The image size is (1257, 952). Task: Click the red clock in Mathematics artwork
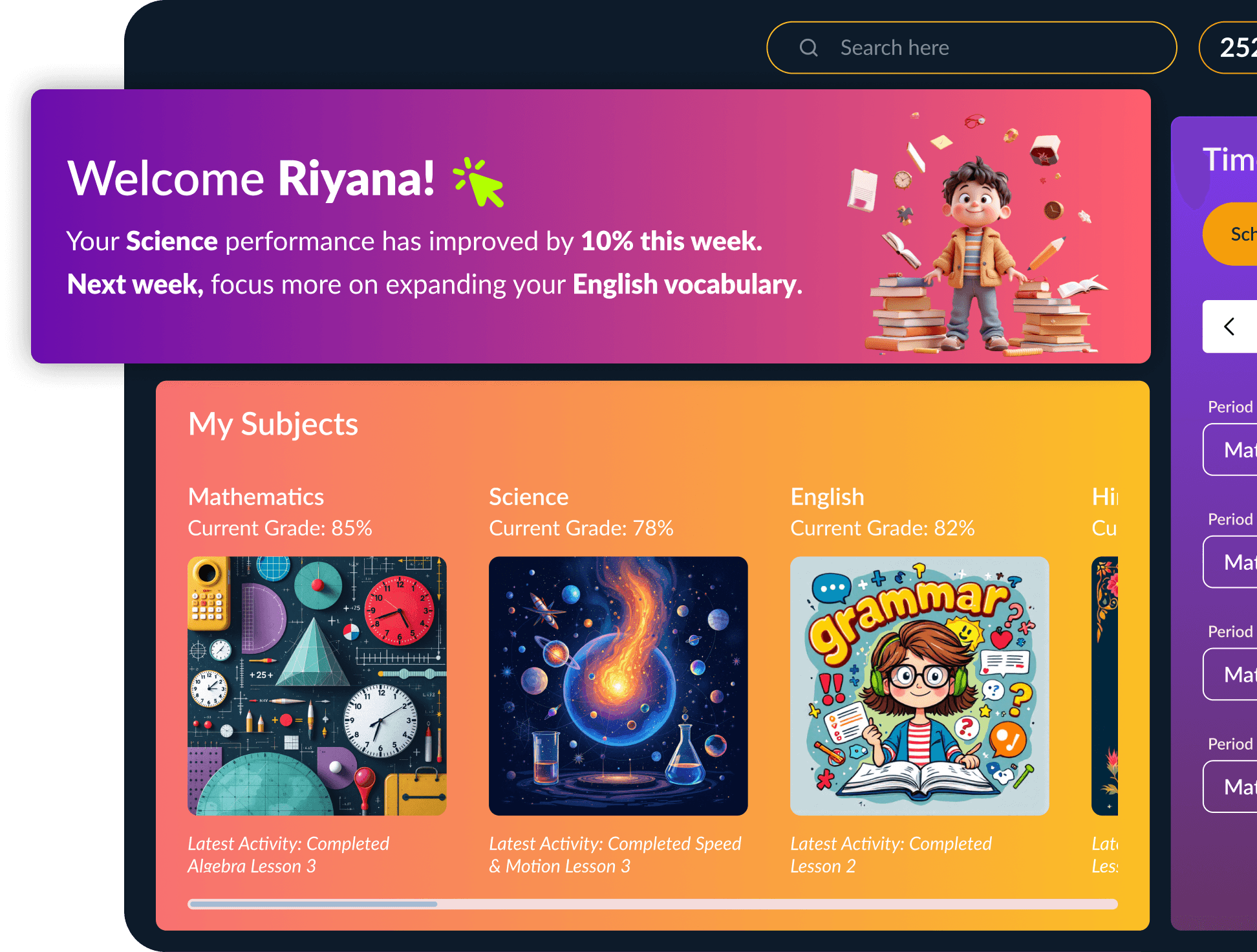[400, 611]
